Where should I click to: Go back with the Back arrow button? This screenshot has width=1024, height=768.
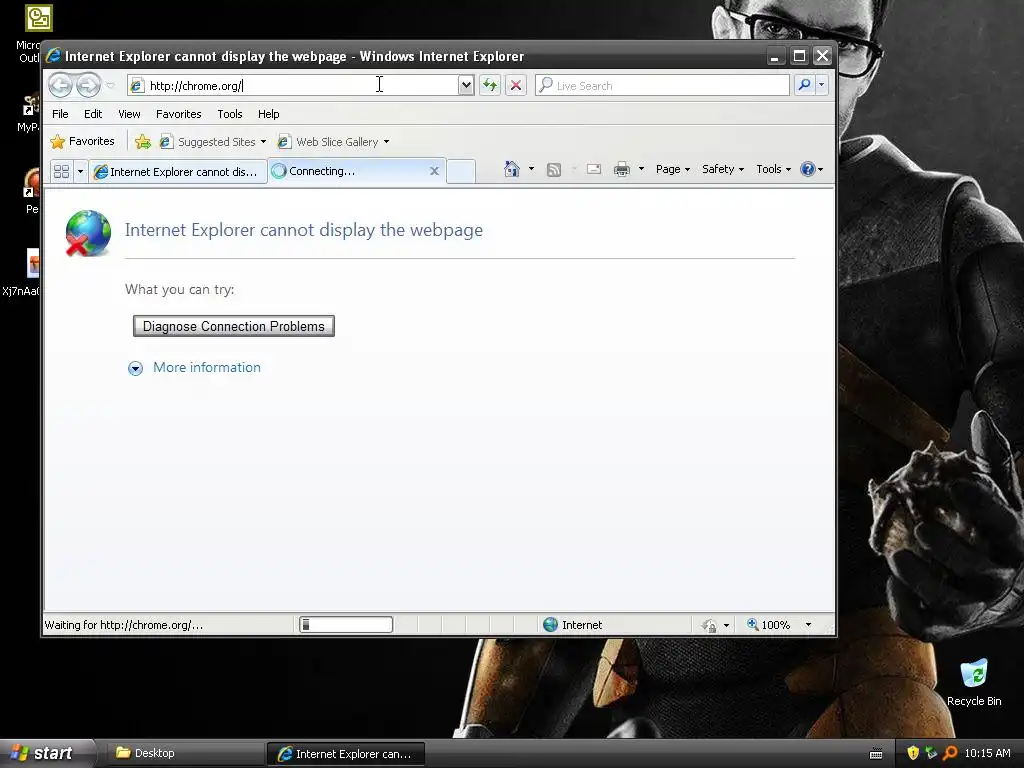[60, 85]
